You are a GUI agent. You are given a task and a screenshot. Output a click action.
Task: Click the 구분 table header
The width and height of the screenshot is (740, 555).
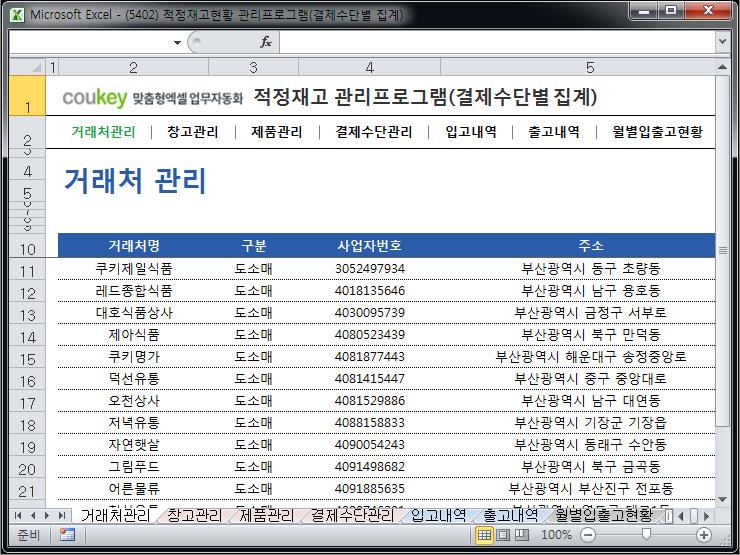pyautogui.click(x=254, y=245)
